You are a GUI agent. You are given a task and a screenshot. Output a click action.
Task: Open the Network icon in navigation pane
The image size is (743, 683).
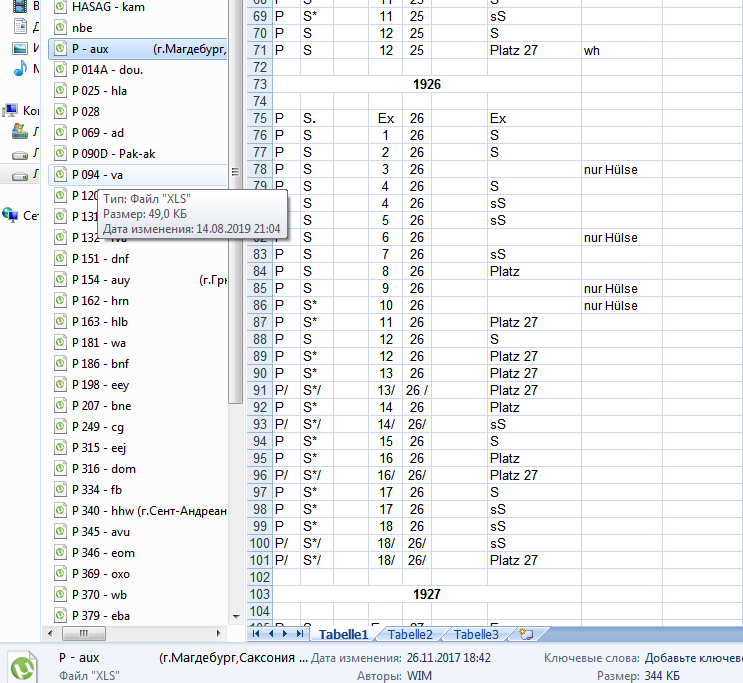tap(10, 214)
